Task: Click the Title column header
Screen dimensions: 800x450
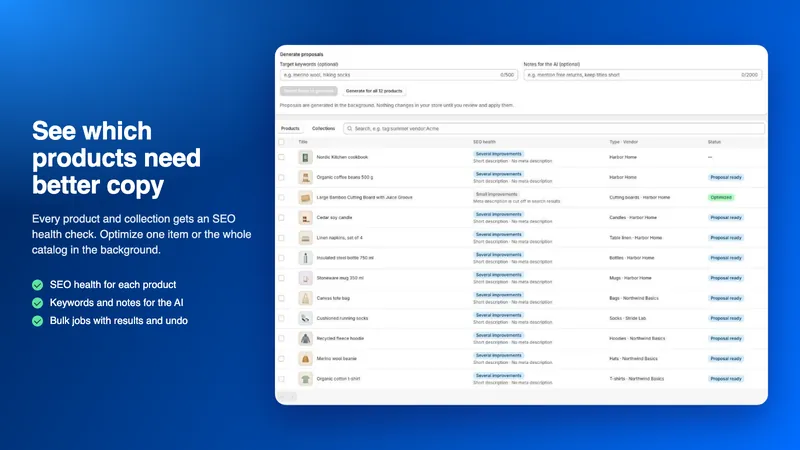Action: pos(303,142)
